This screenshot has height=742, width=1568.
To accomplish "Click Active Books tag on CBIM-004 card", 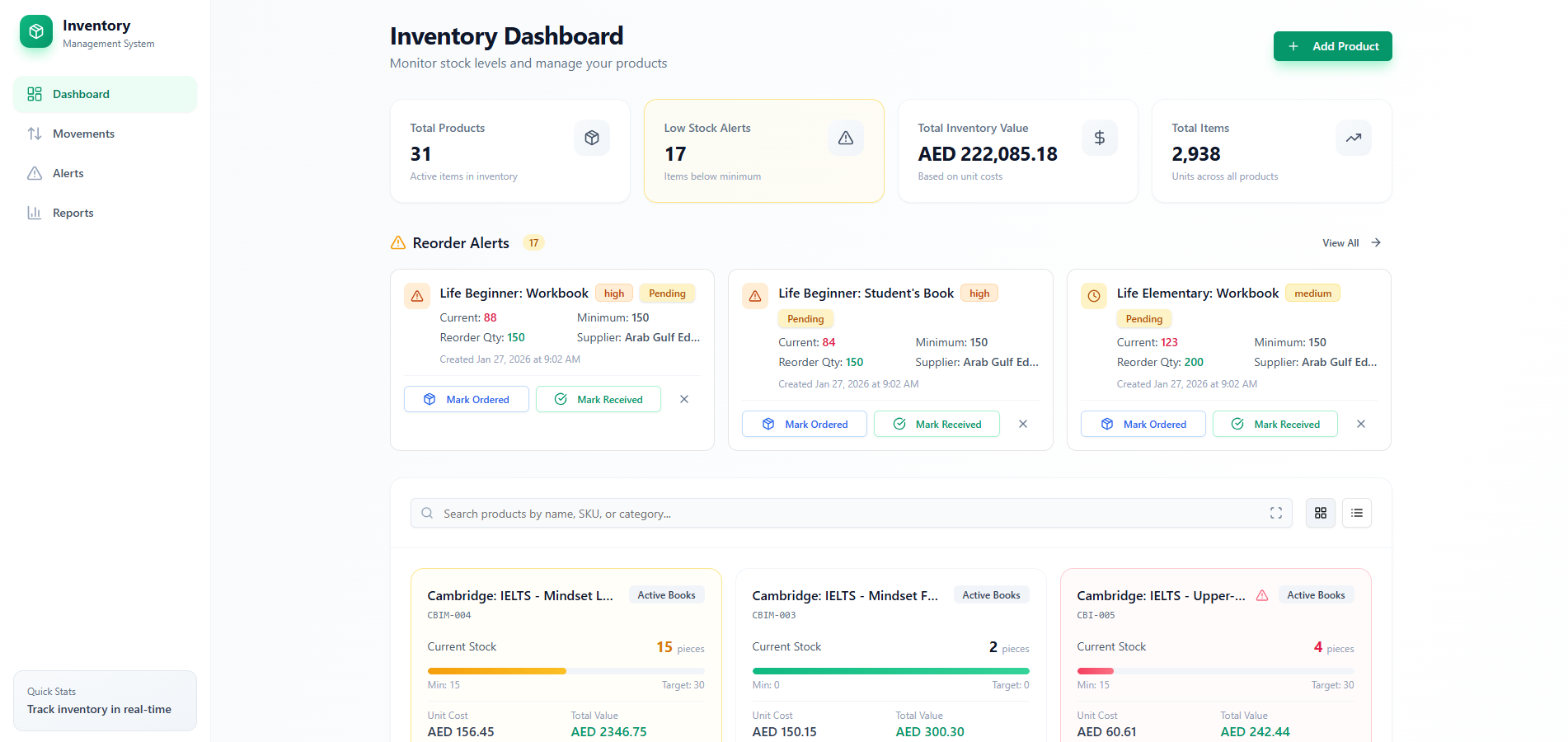I will coord(666,595).
